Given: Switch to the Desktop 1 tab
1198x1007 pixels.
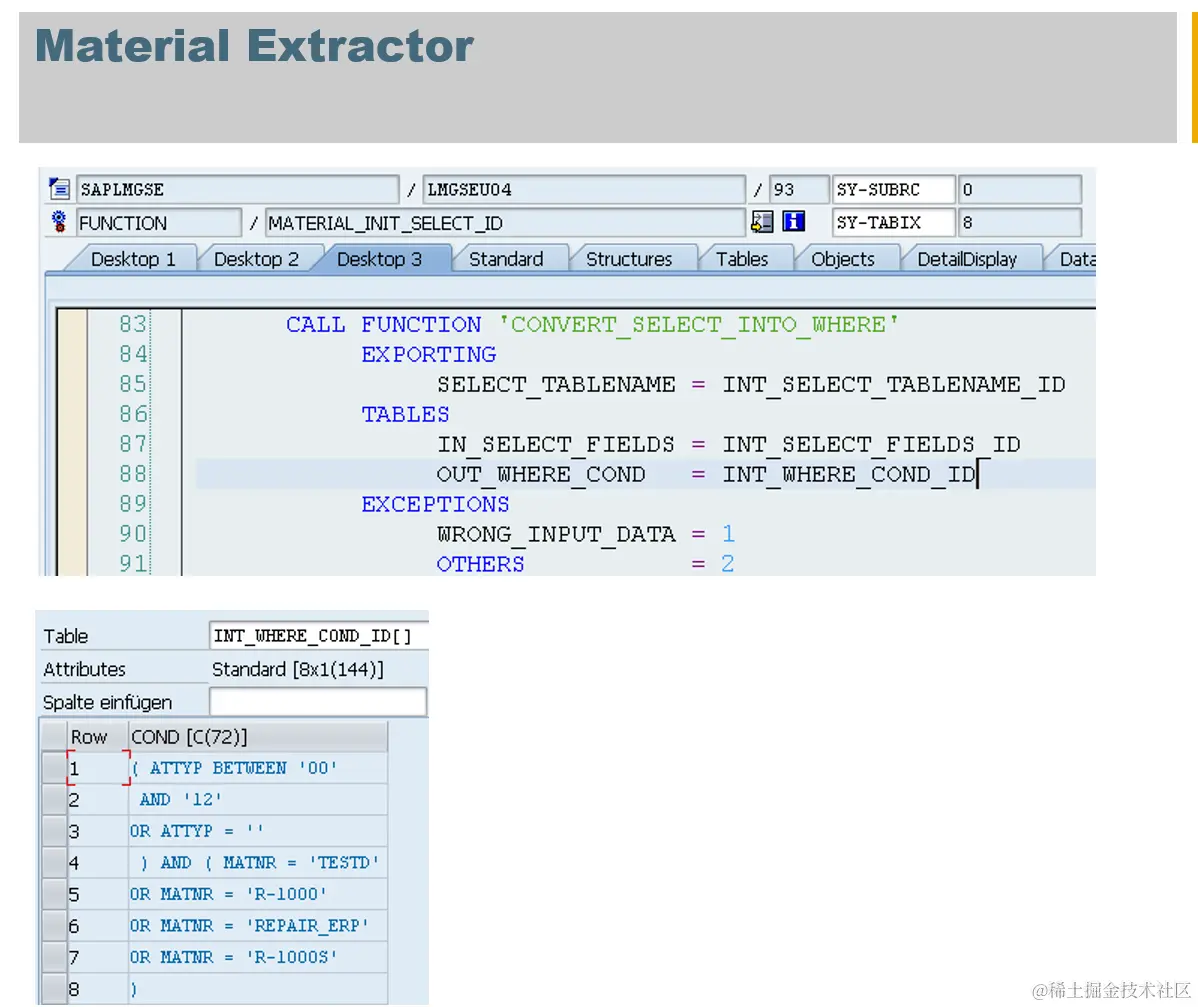Looking at the screenshot, I should click(133, 259).
